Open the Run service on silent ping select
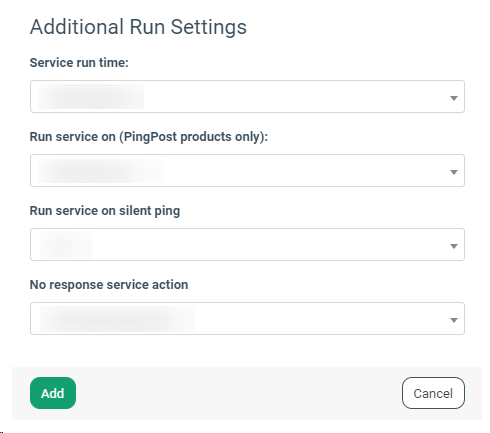Screen dimensions: 490x433 (247, 244)
